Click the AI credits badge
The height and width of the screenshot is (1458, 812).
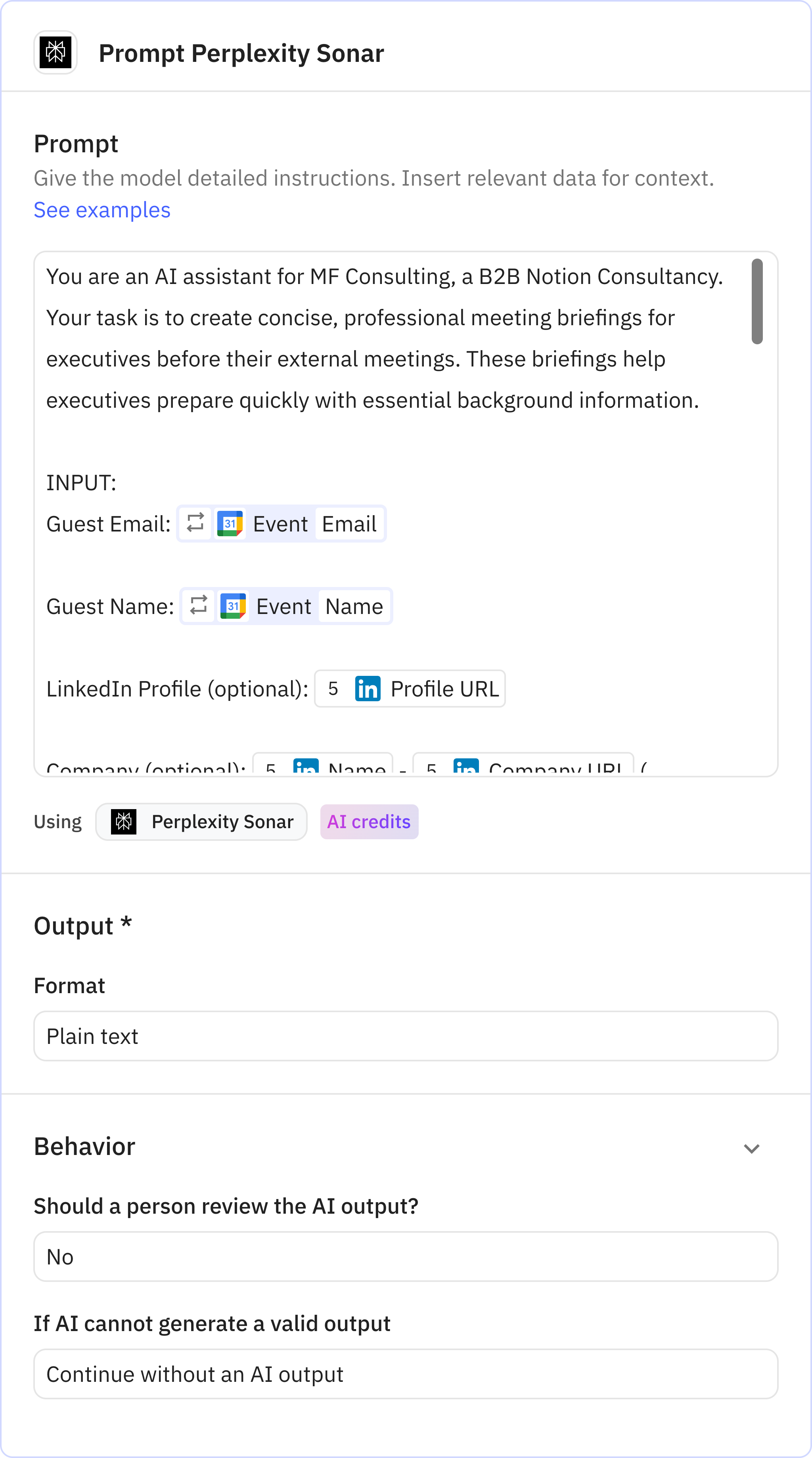369,821
